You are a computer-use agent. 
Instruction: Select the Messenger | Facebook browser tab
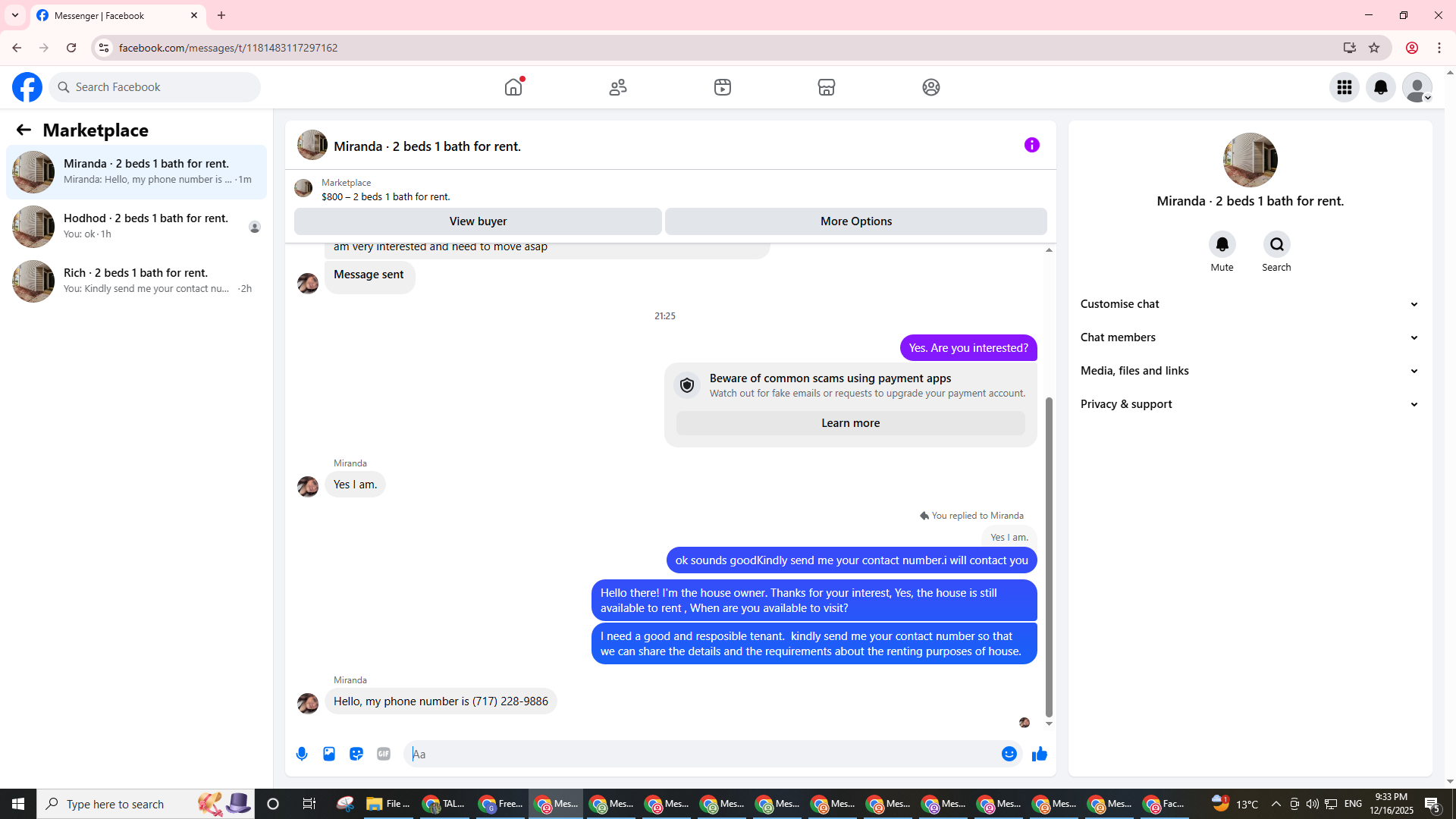pos(118,15)
